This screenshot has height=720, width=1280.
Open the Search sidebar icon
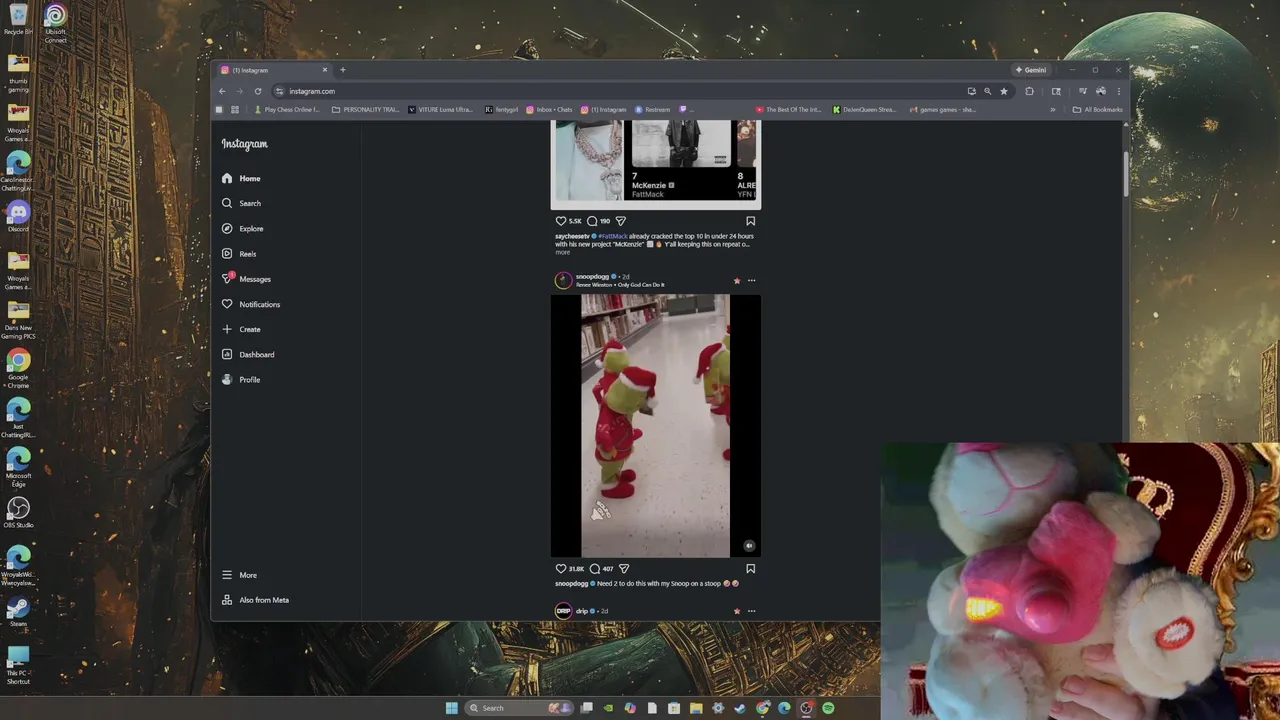point(227,203)
